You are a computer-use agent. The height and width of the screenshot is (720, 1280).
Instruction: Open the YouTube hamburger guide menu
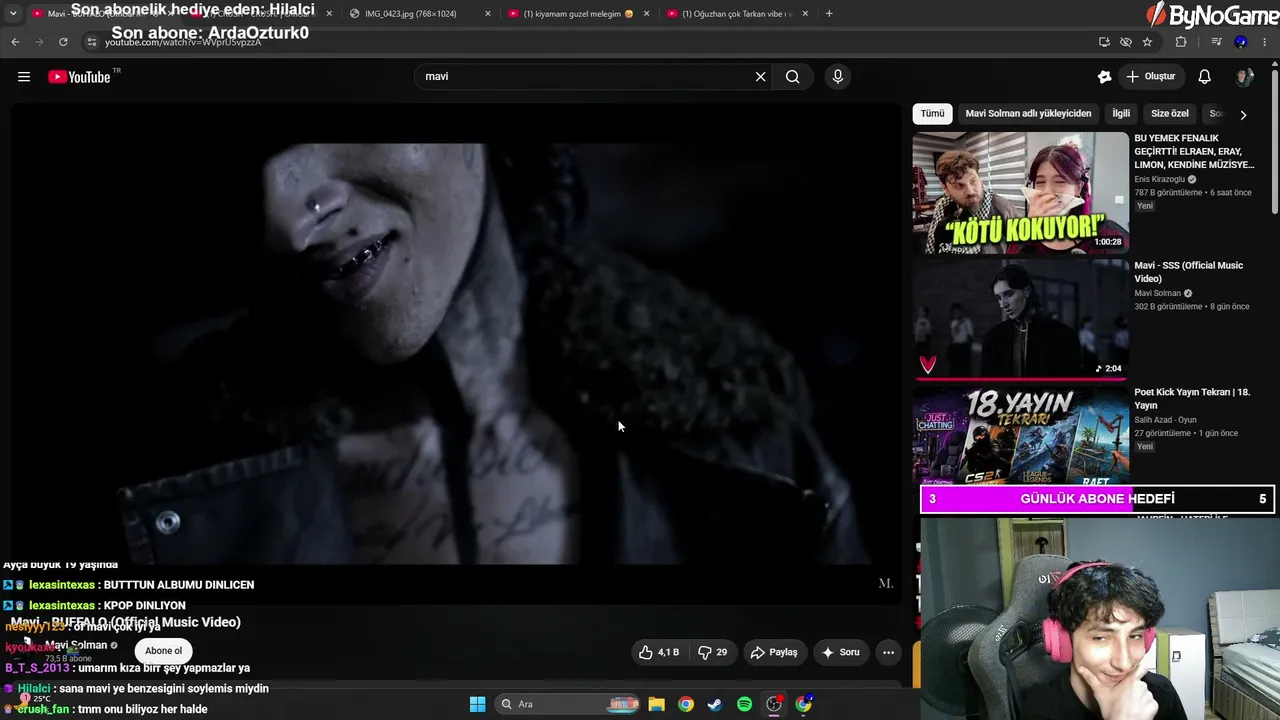coord(24,77)
